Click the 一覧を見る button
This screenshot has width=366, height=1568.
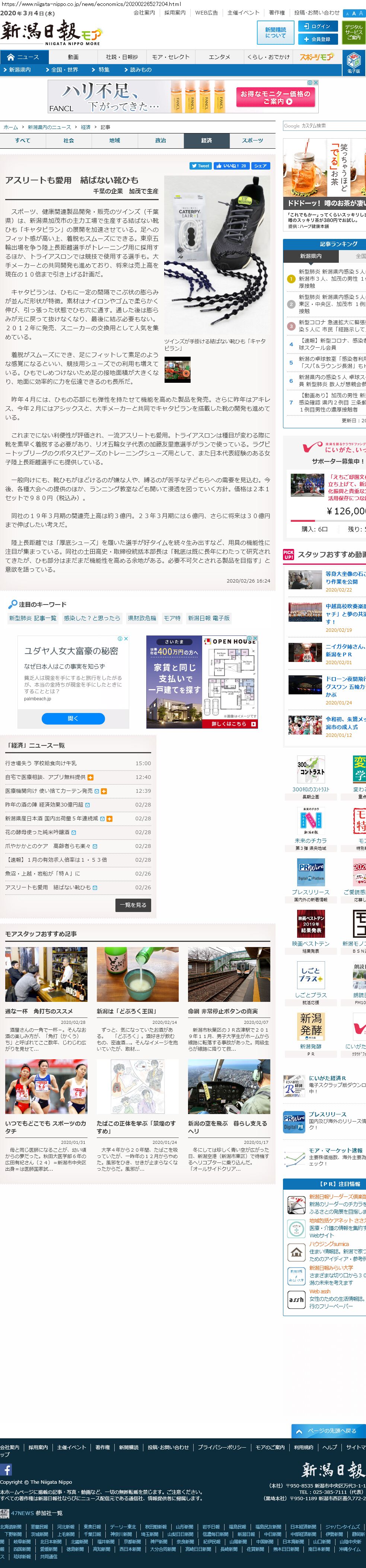(x=133, y=905)
